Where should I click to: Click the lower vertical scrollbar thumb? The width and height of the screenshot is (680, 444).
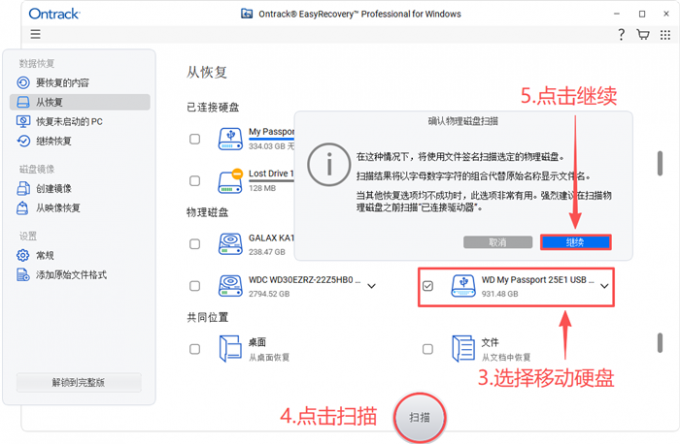(x=660, y=343)
